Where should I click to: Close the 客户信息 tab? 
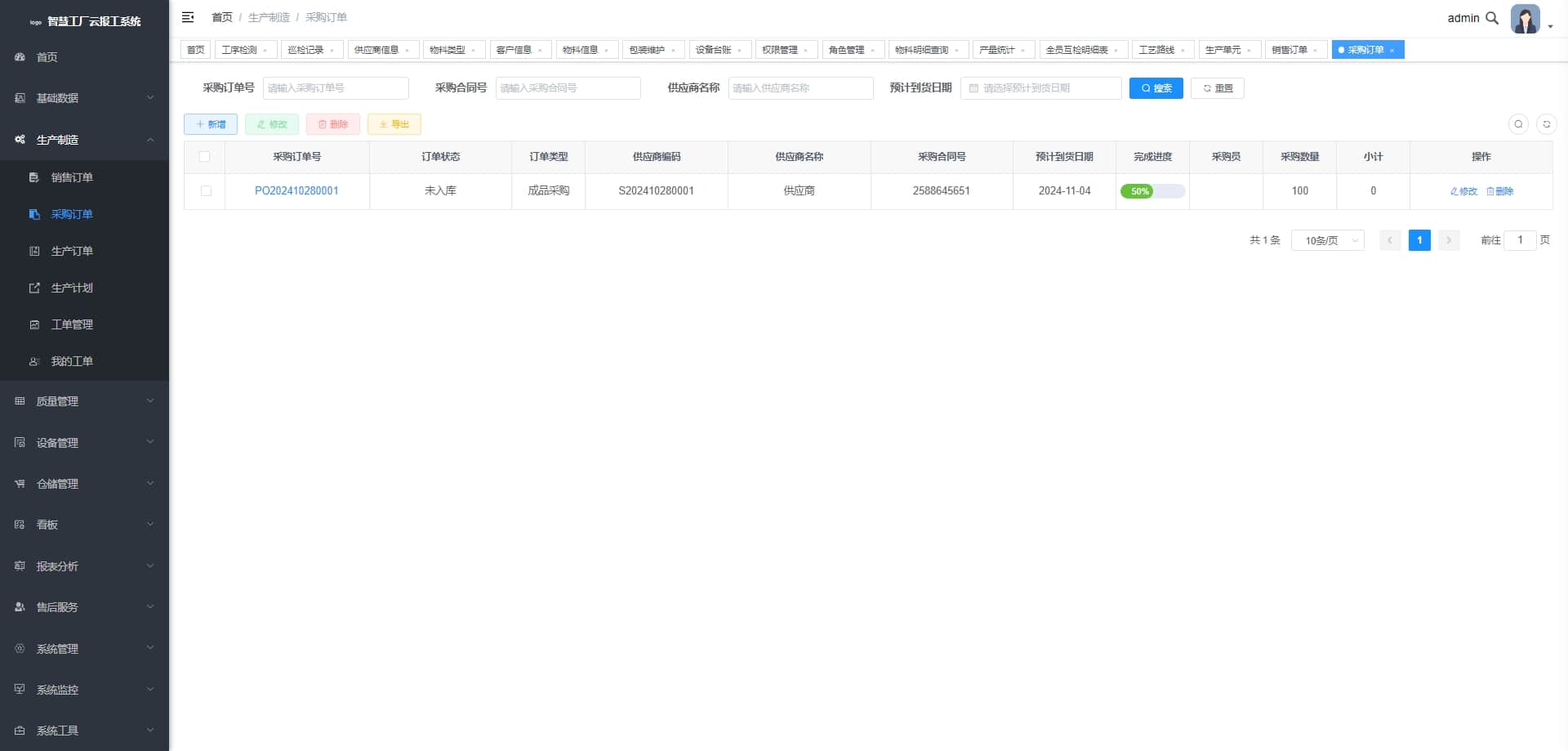click(x=541, y=51)
